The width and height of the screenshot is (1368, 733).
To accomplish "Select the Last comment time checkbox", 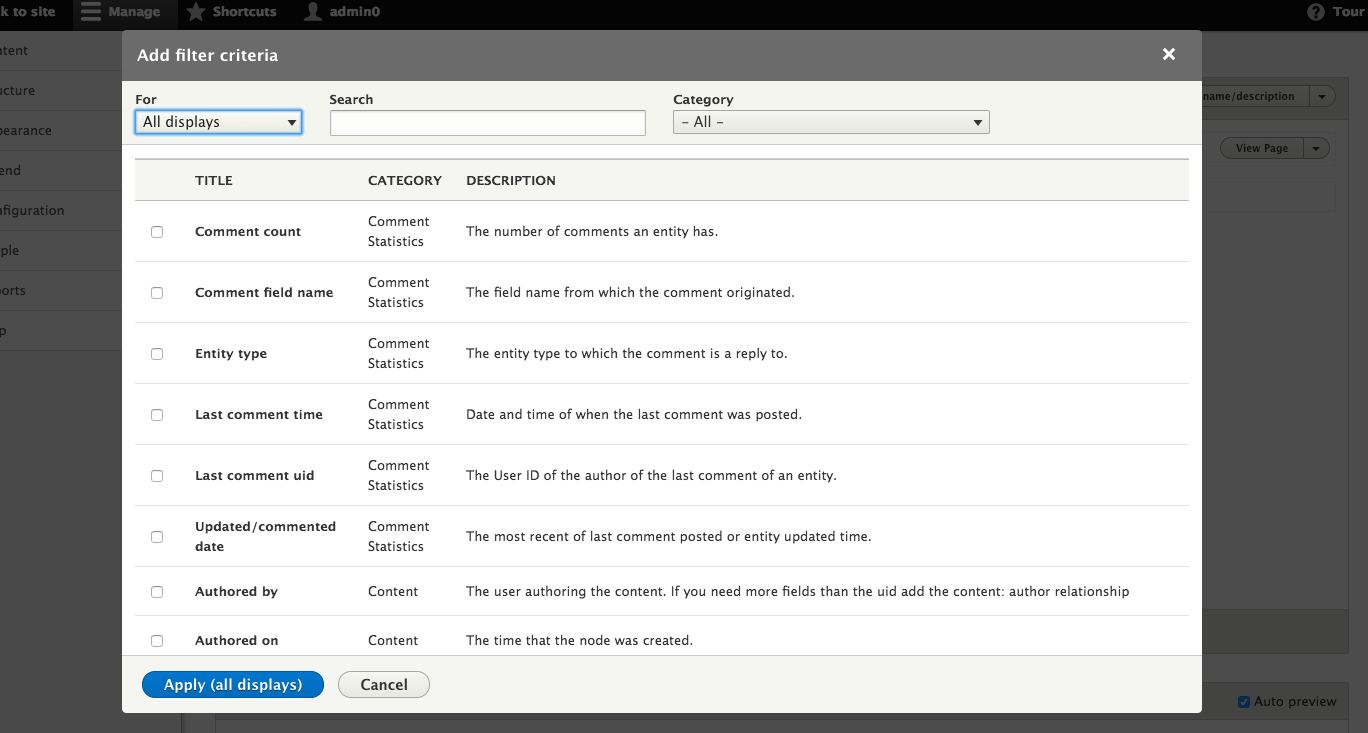I will (x=157, y=415).
